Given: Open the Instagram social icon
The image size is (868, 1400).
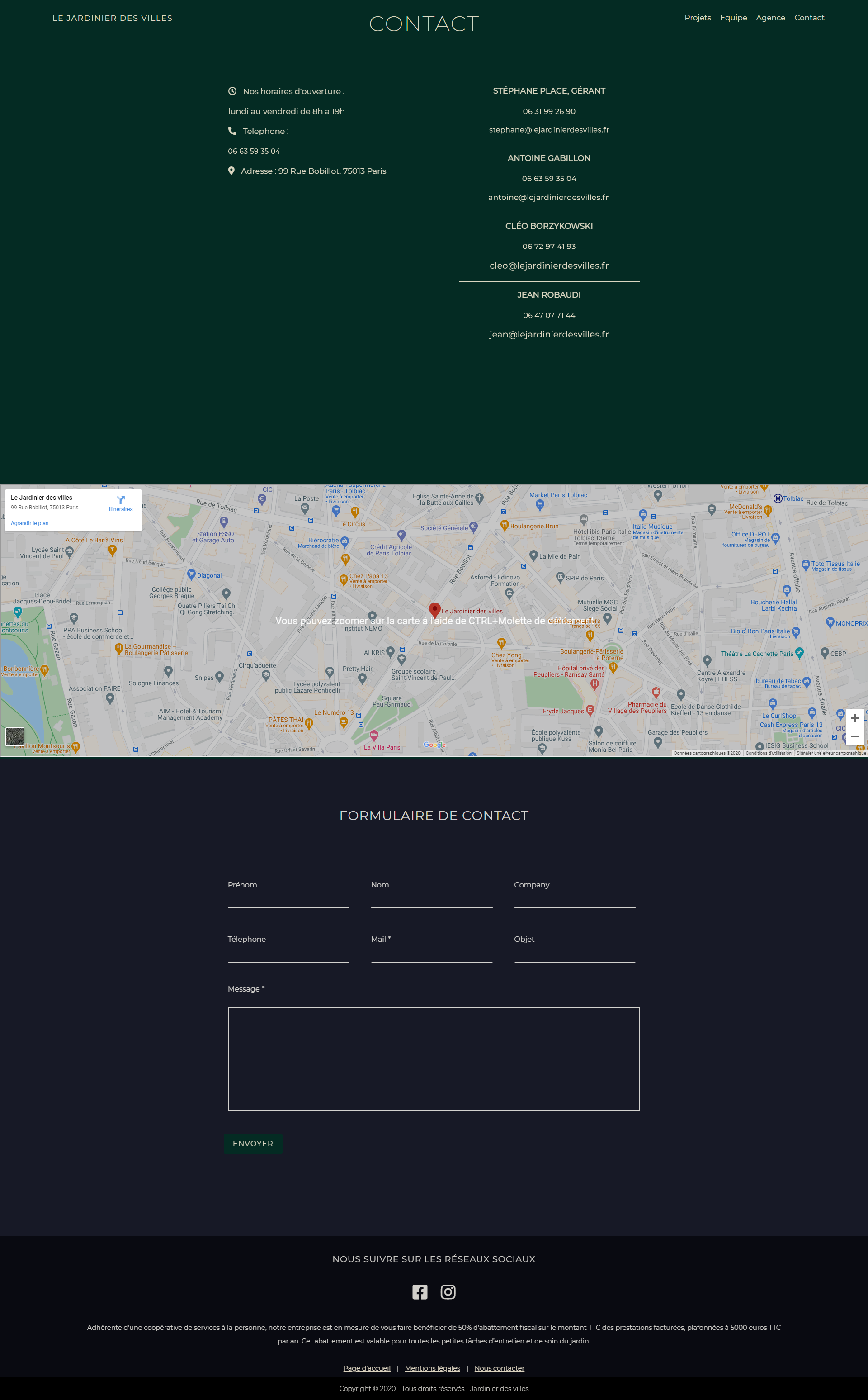Looking at the screenshot, I should pos(448,1291).
